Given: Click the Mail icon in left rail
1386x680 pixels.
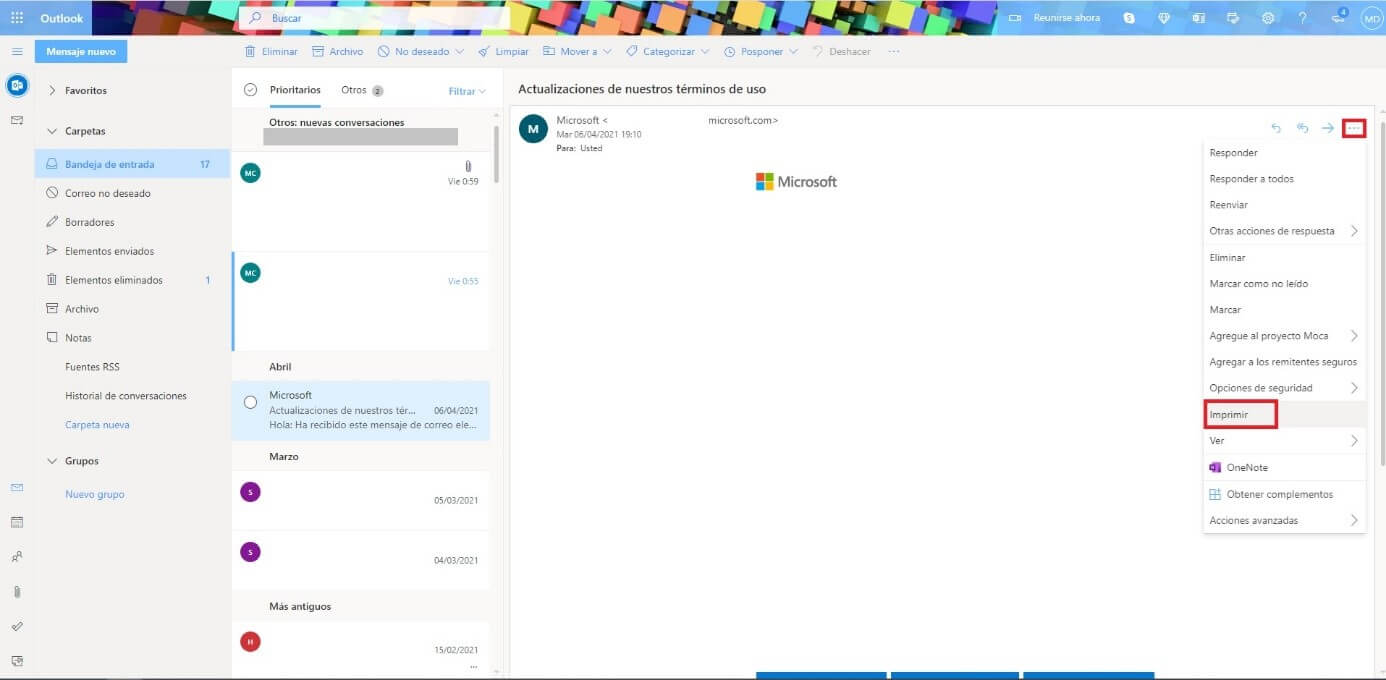Looking at the screenshot, I should tap(17, 487).
